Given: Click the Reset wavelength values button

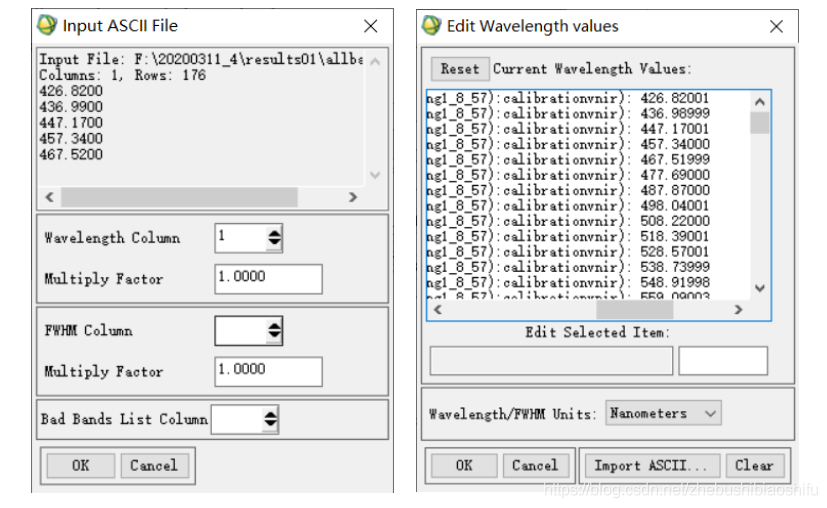Looking at the screenshot, I should [460, 69].
